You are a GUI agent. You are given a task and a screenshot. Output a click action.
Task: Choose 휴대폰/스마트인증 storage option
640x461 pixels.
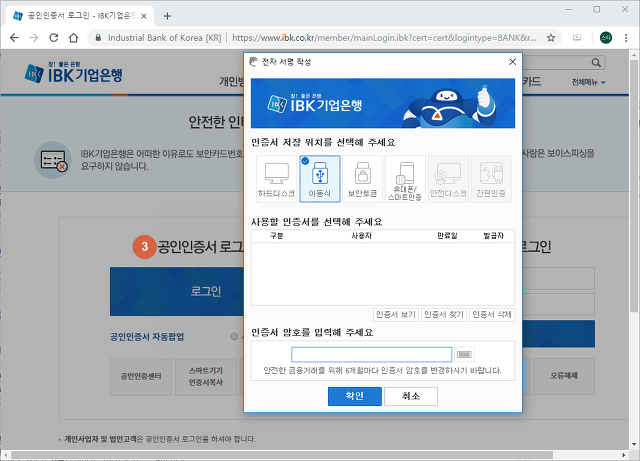405,178
